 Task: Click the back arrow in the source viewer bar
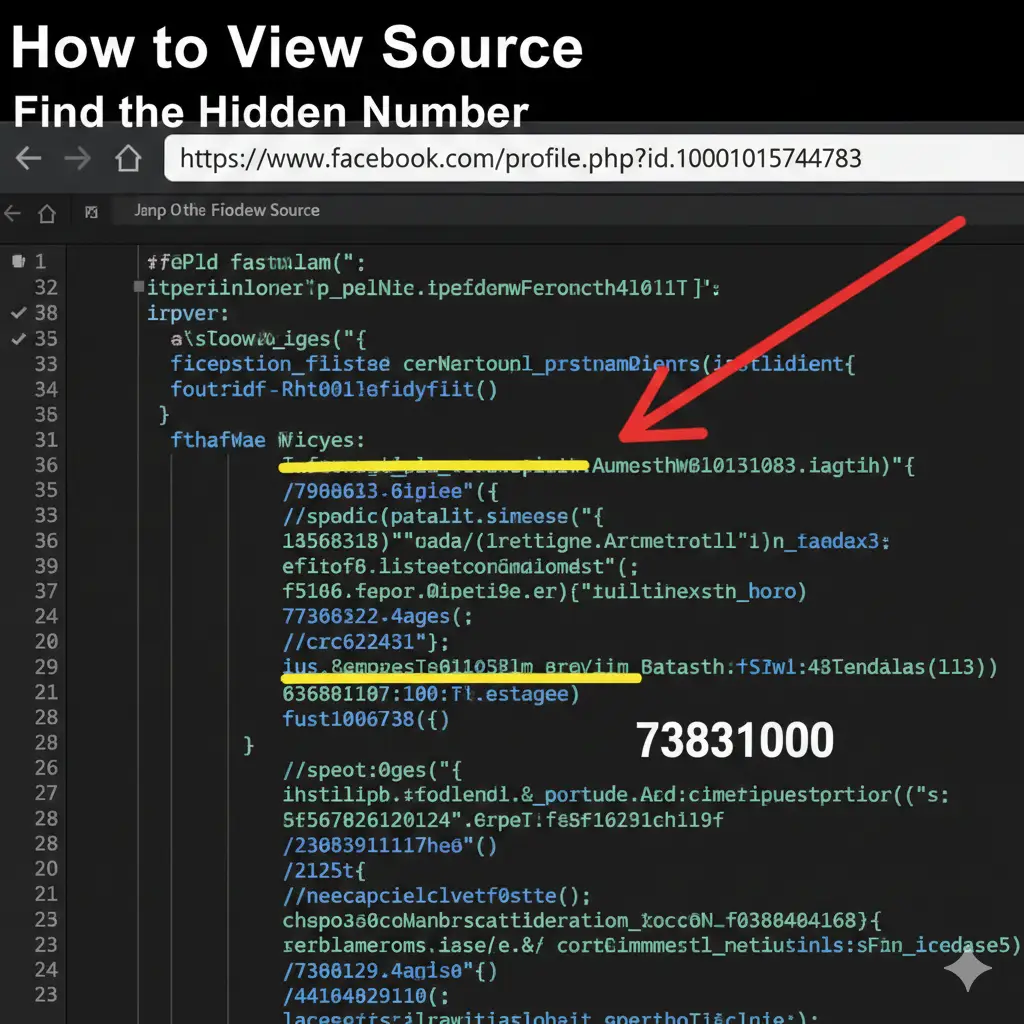(x=12, y=212)
